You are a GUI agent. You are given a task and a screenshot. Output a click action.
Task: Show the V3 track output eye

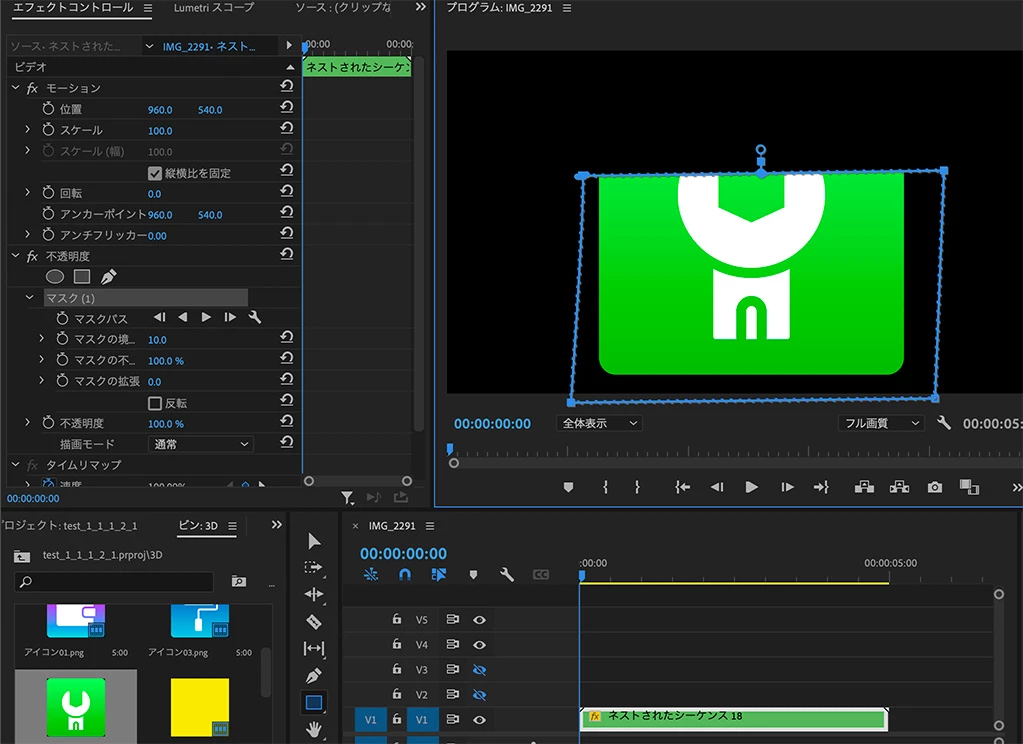479,670
